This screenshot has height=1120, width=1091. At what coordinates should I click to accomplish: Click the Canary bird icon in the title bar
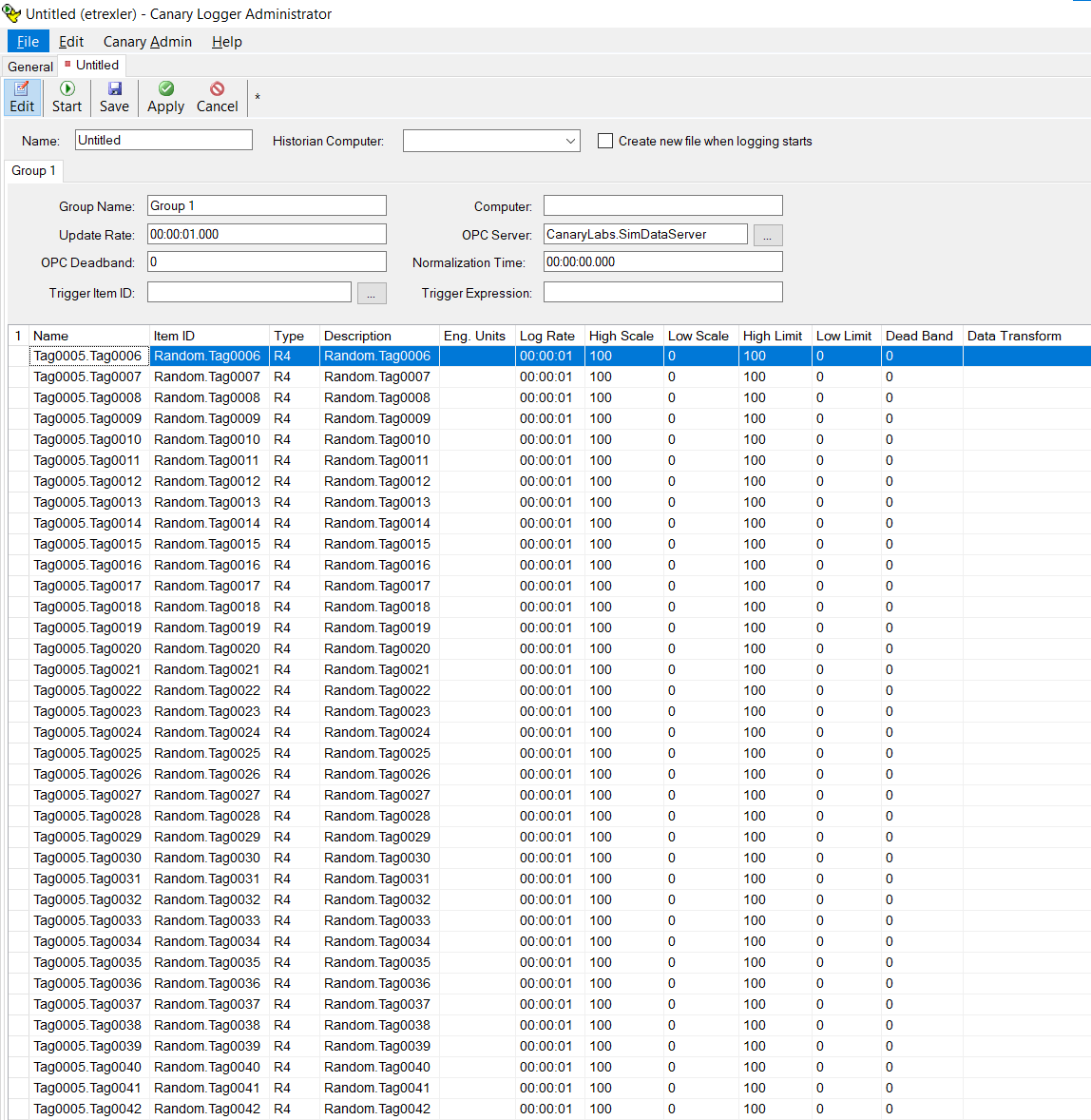(11, 13)
